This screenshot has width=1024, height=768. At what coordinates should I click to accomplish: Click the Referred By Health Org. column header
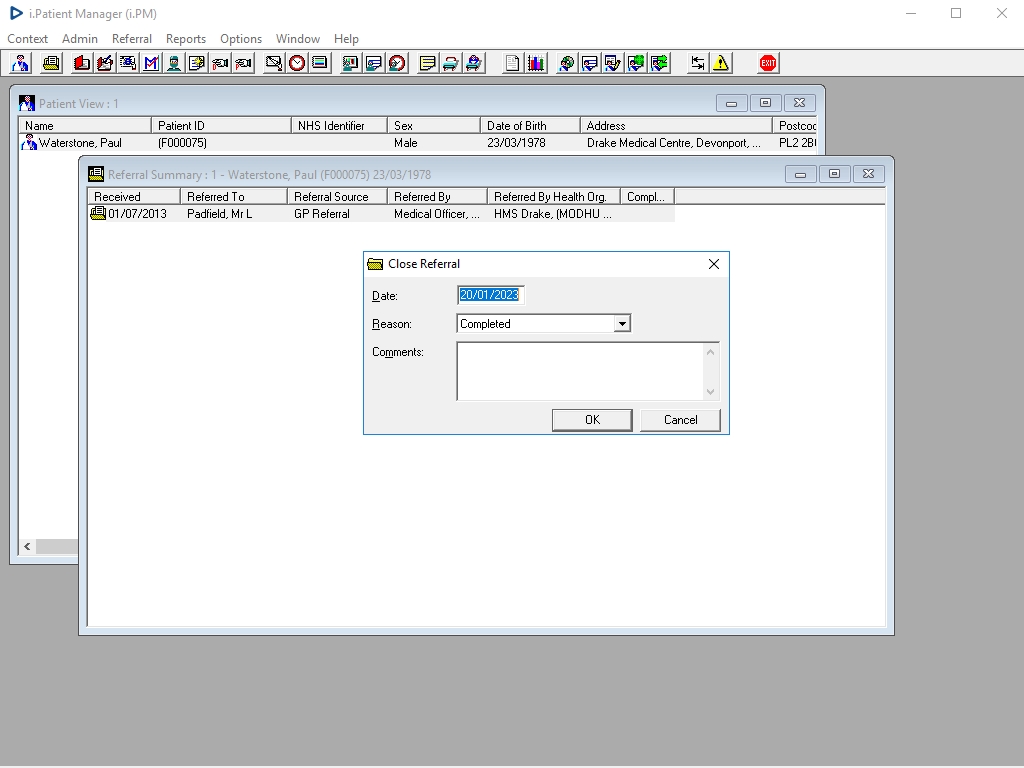pos(554,197)
